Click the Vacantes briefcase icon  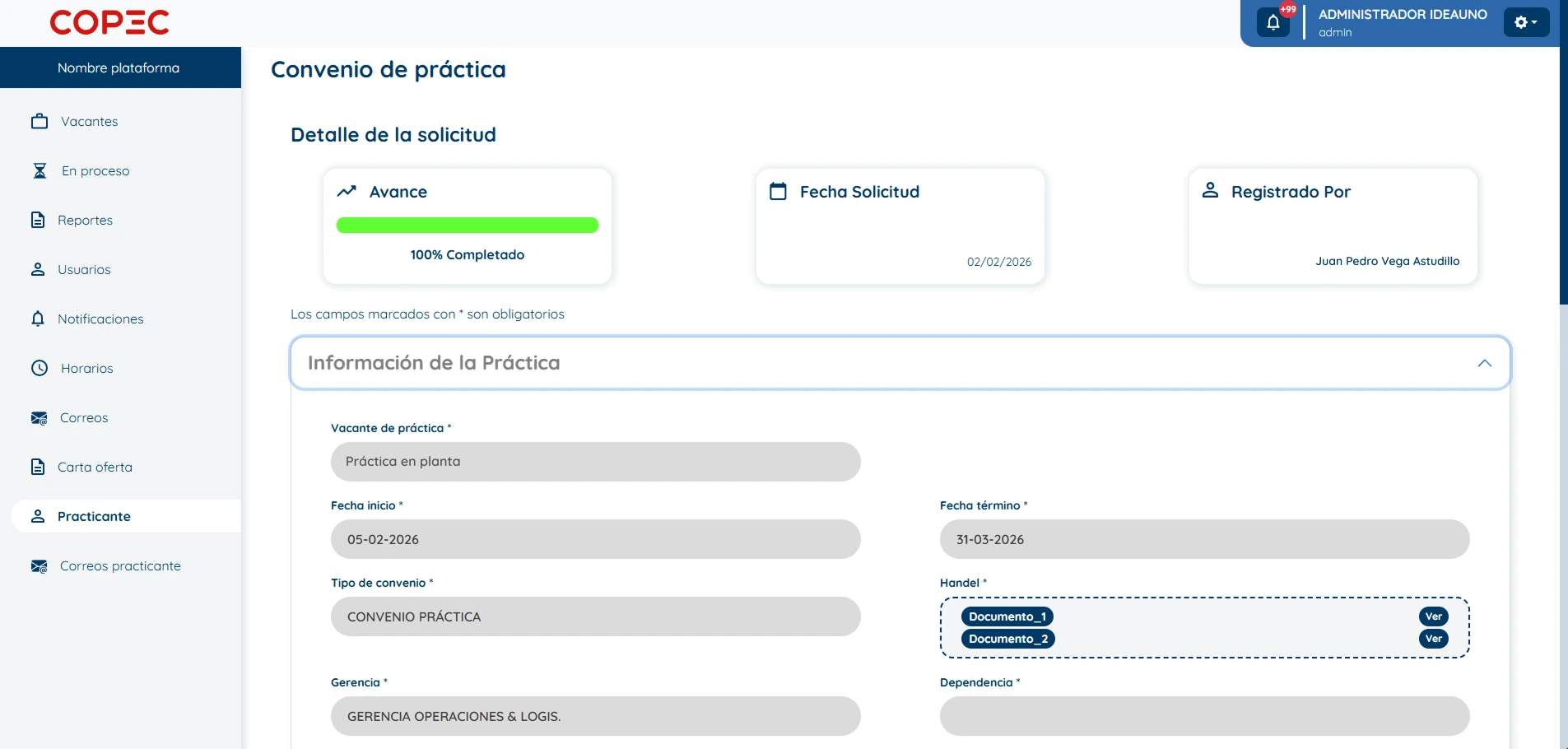40,122
